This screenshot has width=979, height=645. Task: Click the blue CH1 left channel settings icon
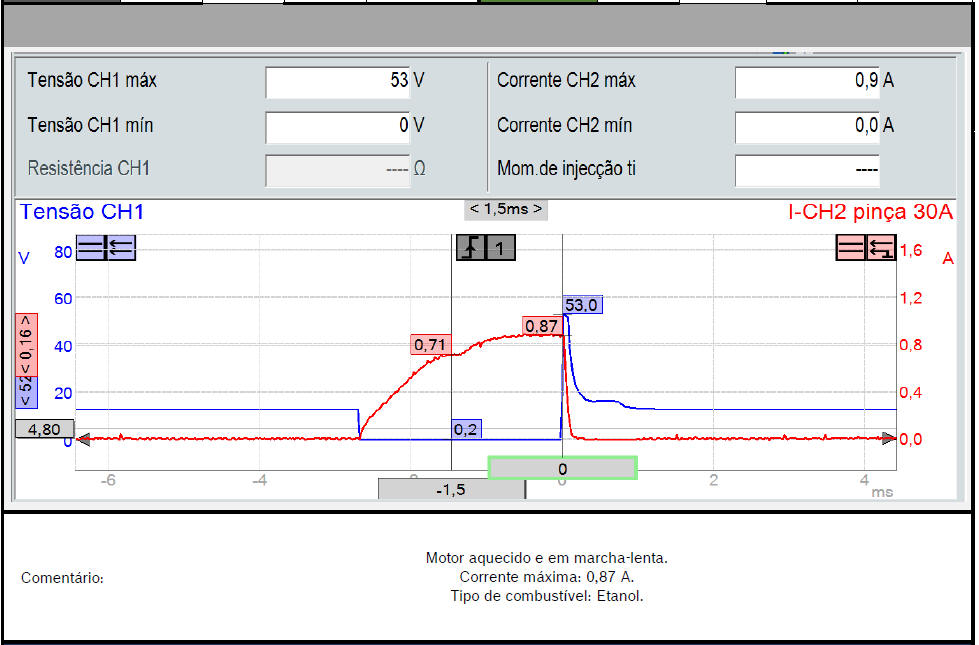coord(90,248)
